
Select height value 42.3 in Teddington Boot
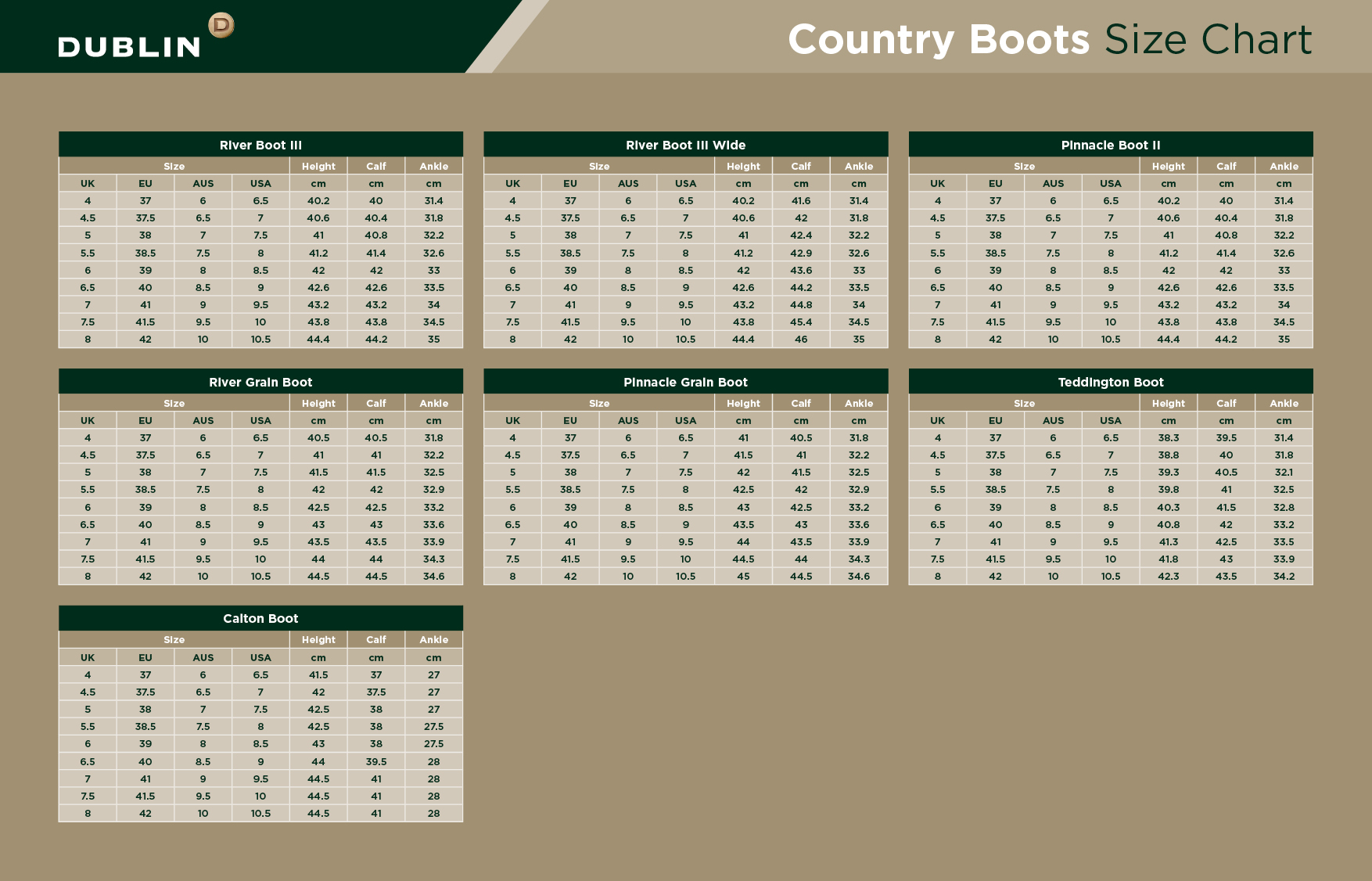[x=1169, y=576]
